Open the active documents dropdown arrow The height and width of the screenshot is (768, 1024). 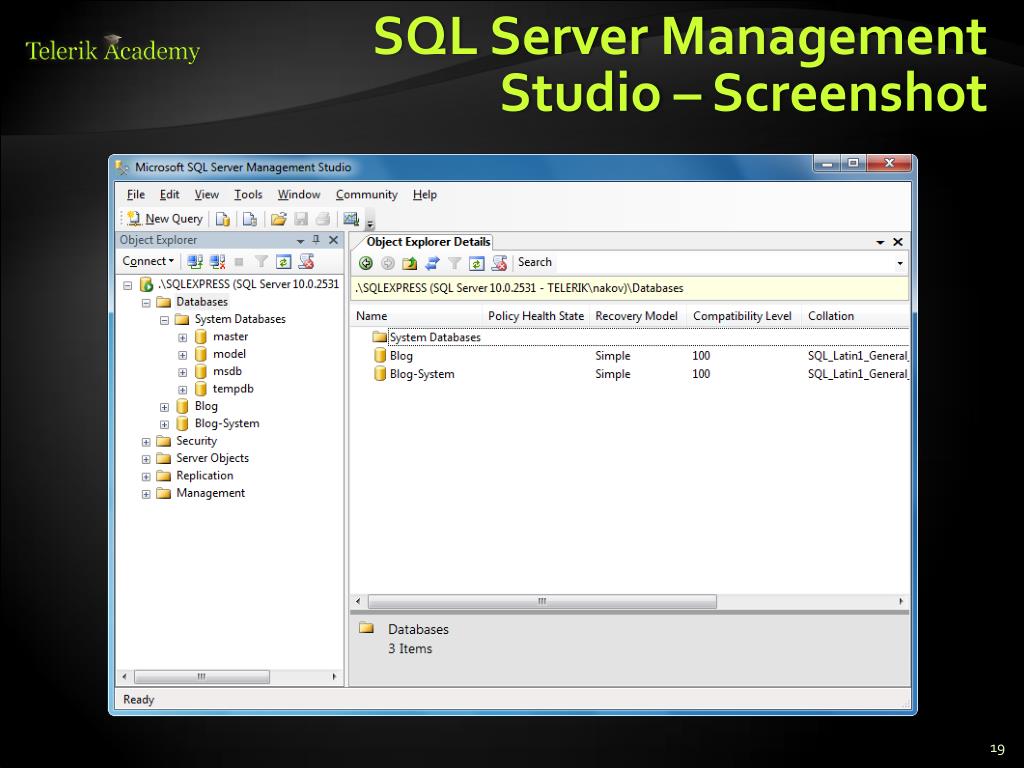[x=880, y=242]
